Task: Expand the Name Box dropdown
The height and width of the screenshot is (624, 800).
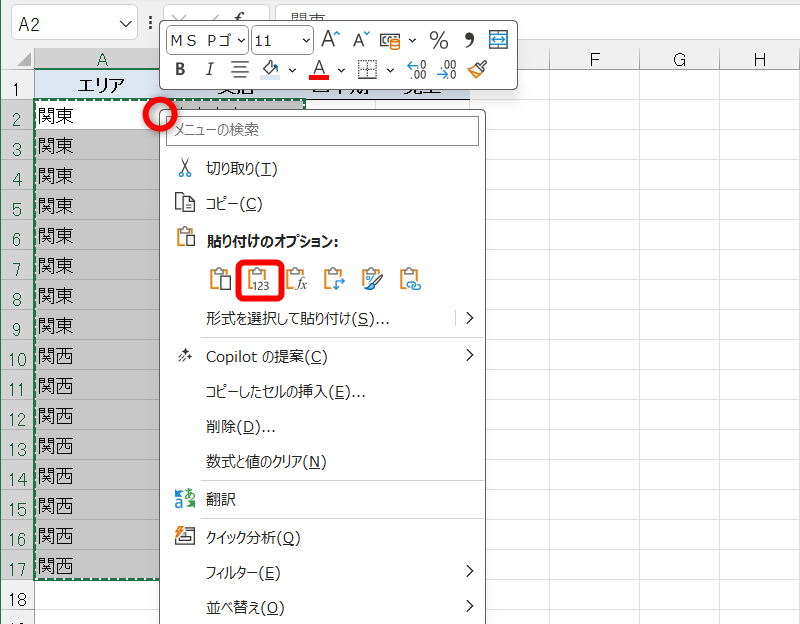Action: [126, 23]
